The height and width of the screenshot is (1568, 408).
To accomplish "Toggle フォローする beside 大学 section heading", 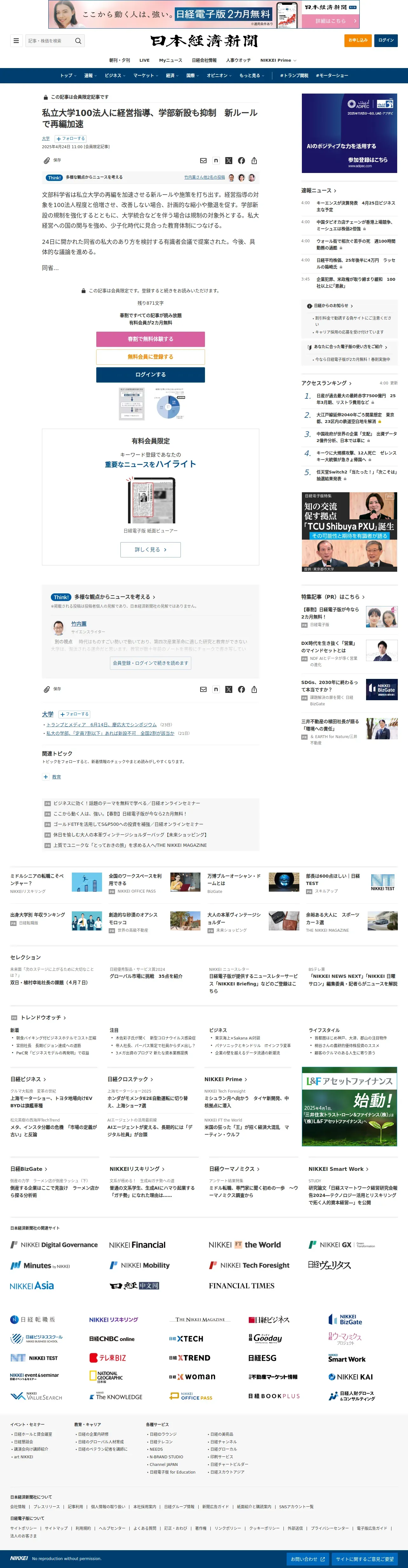I will [74, 714].
